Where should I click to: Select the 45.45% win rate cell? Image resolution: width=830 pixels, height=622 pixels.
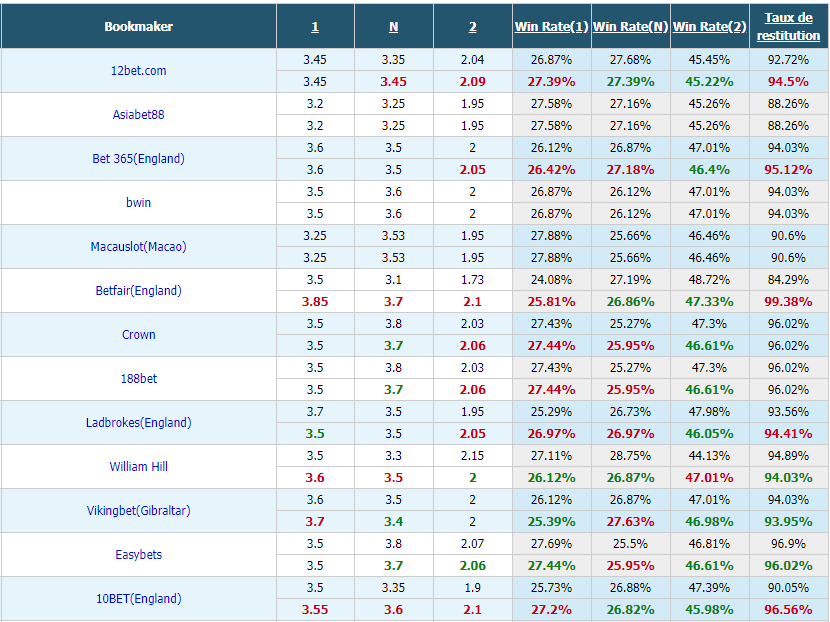(709, 59)
